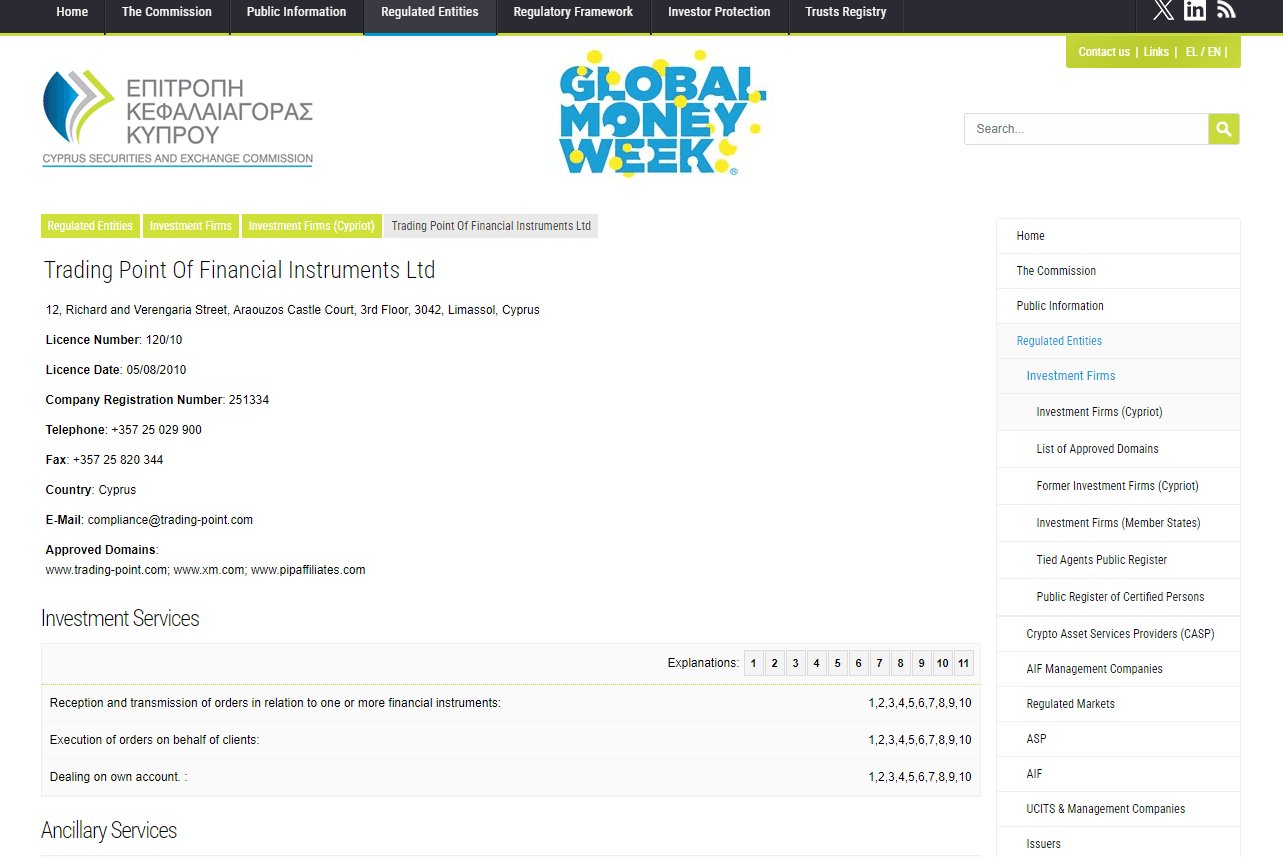The image size is (1283, 857).
Task: Open Crypto Asset Services Providers (CASP)
Action: pyautogui.click(x=1118, y=634)
